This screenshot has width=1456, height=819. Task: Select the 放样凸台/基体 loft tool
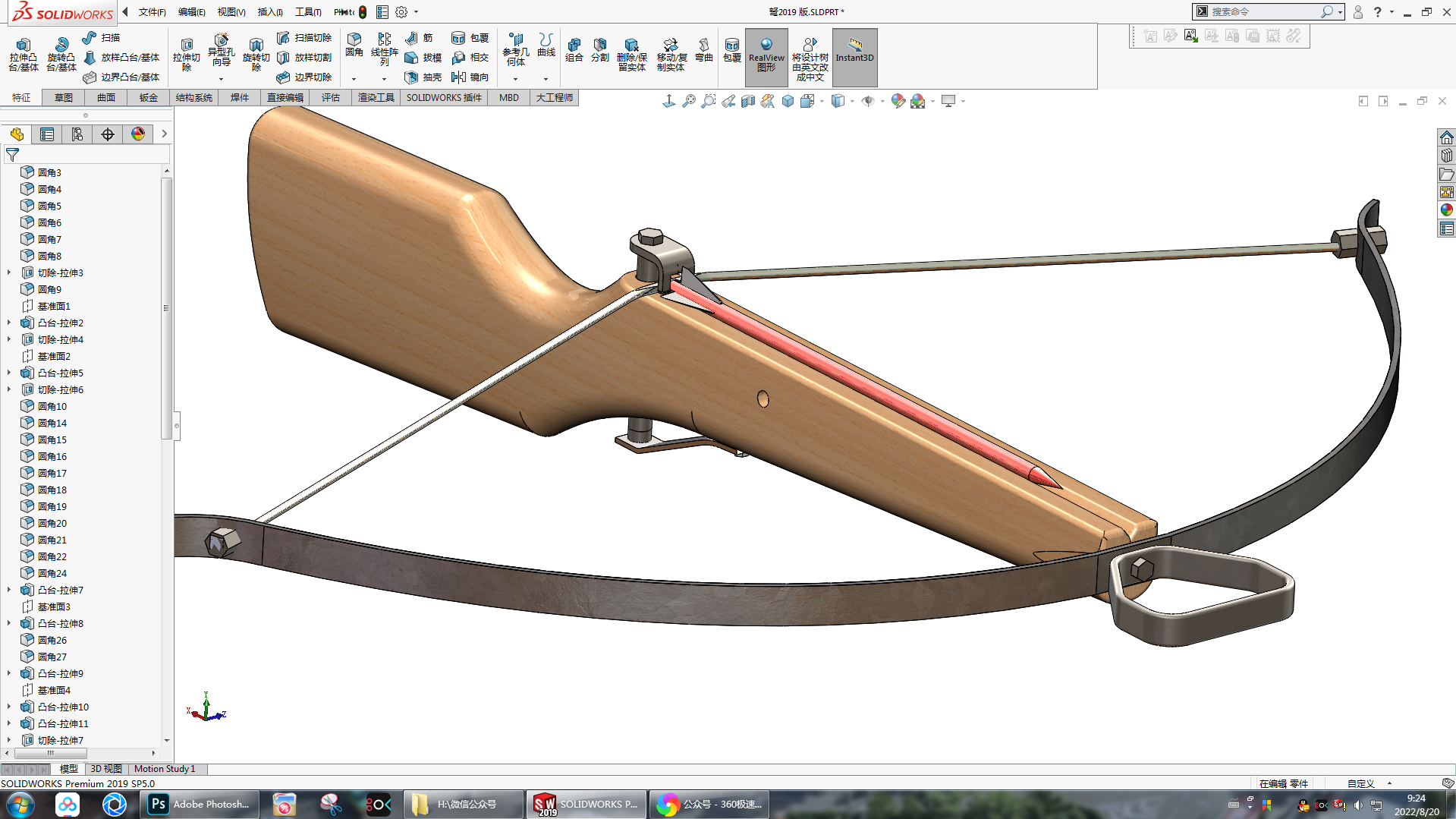pyautogui.click(x=121, y=57)
